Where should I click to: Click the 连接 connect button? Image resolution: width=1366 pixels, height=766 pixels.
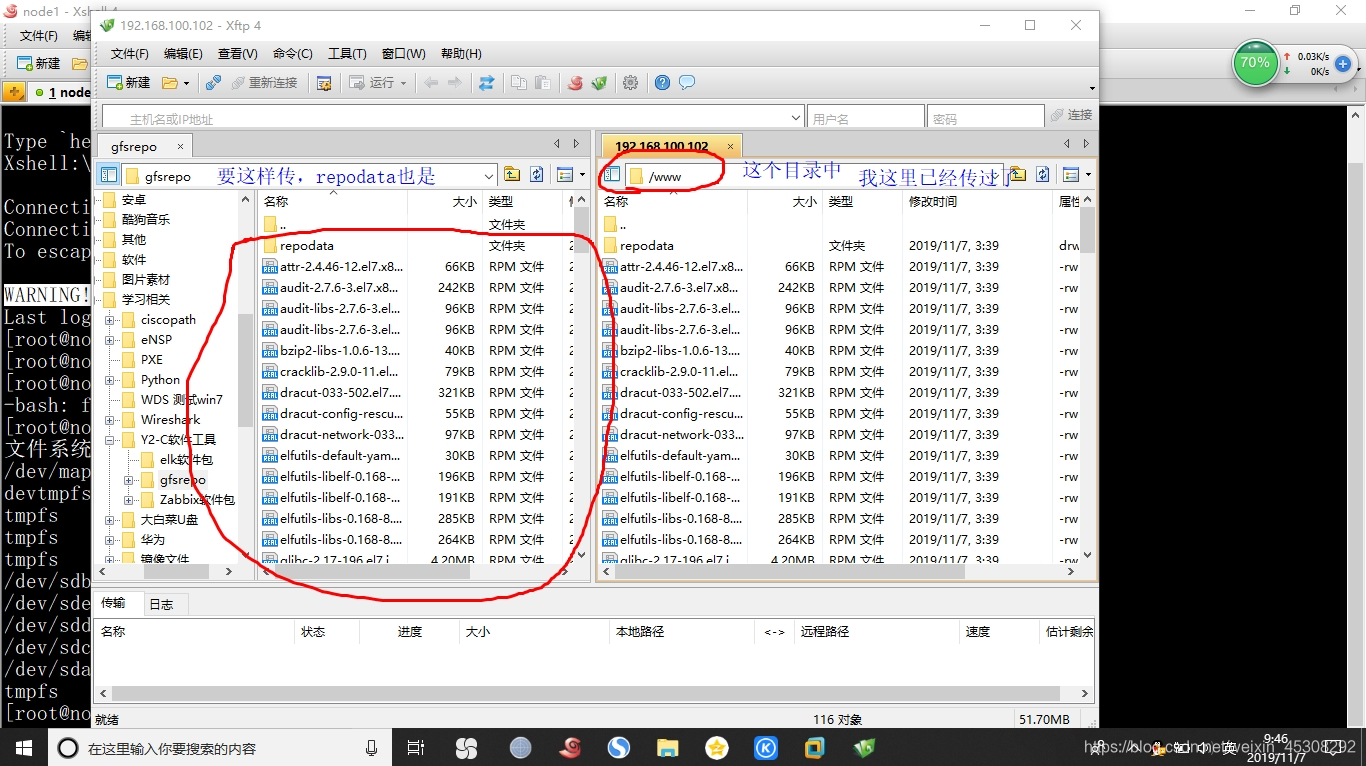[1071, 116]
